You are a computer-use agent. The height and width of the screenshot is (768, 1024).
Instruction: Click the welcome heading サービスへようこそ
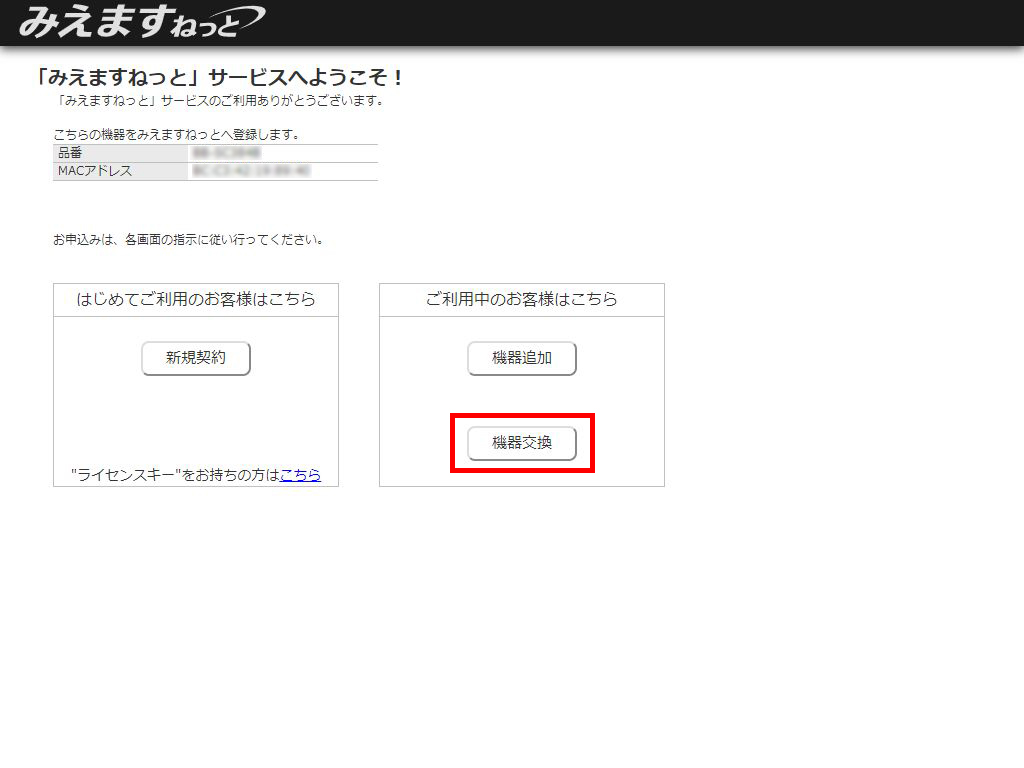pyautogui.click(x=220, y=78)
